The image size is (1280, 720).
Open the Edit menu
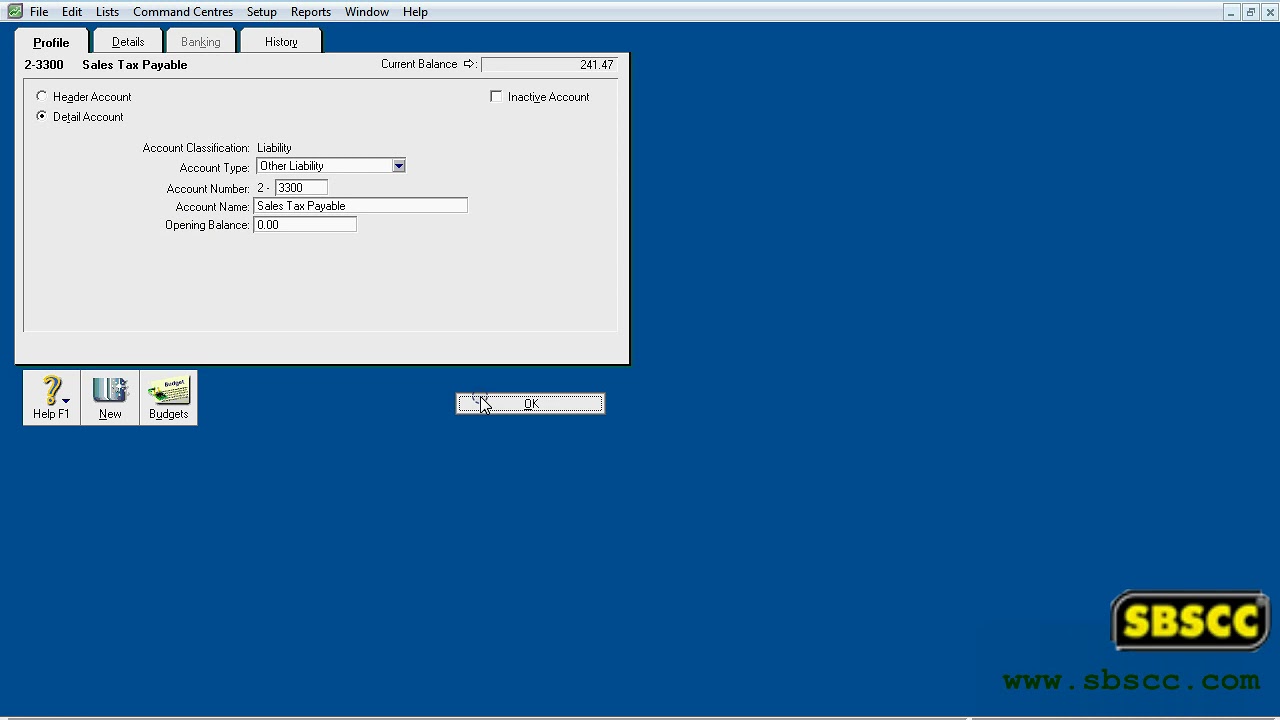coord(72,12)
